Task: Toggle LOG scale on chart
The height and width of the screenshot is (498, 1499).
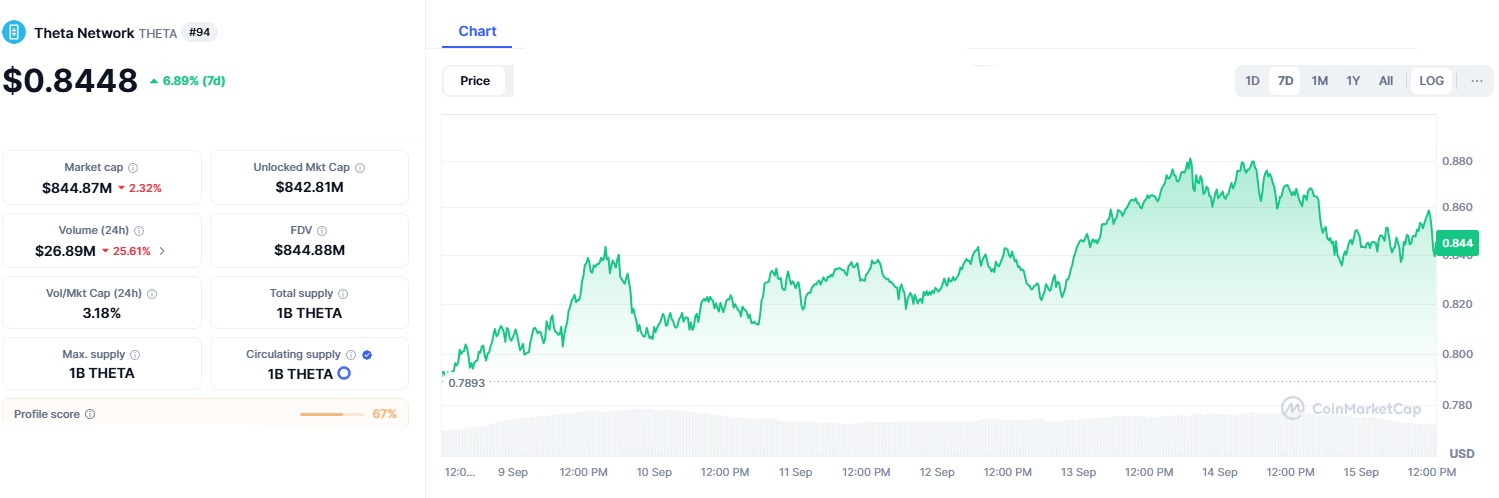Action: (x=1432, y=81)
